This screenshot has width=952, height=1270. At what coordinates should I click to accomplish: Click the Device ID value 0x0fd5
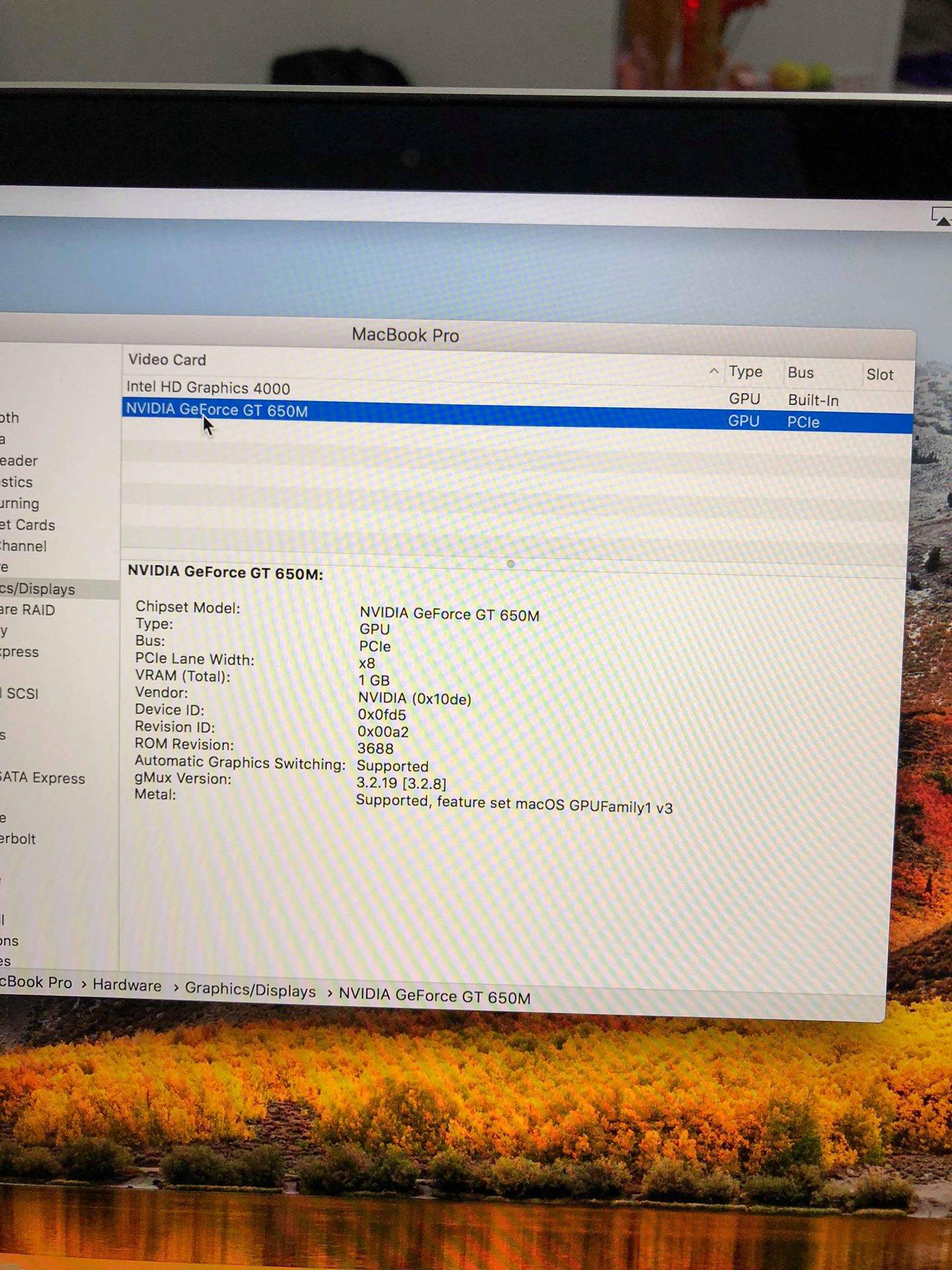pyautogui.click(x=382, y=715)
